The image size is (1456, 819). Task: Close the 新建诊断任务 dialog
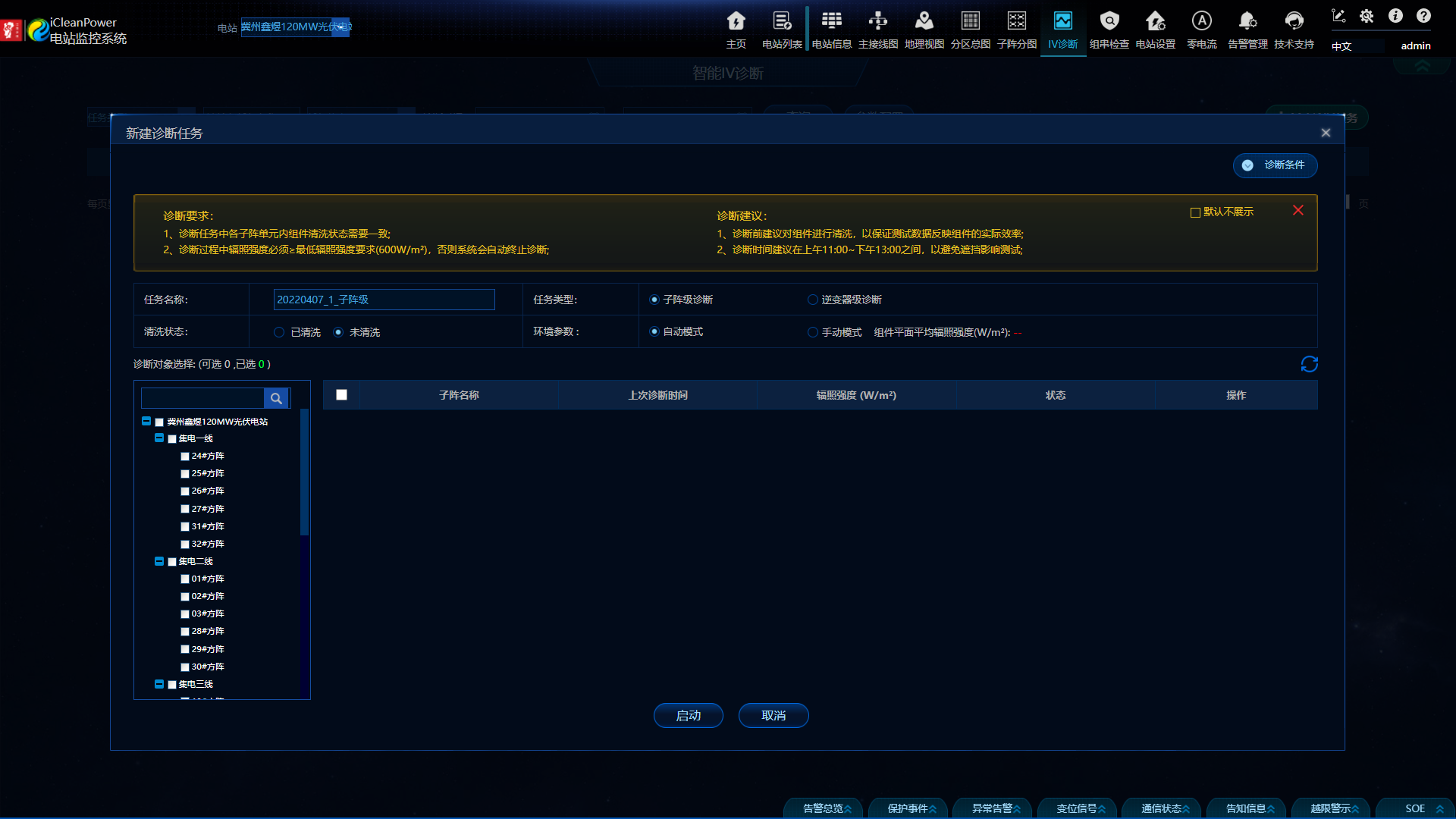point(1326,133)
